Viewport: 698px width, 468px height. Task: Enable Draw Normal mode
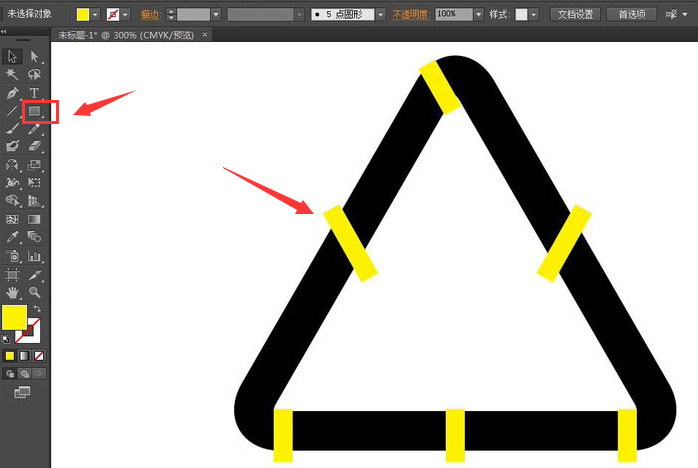10,374
